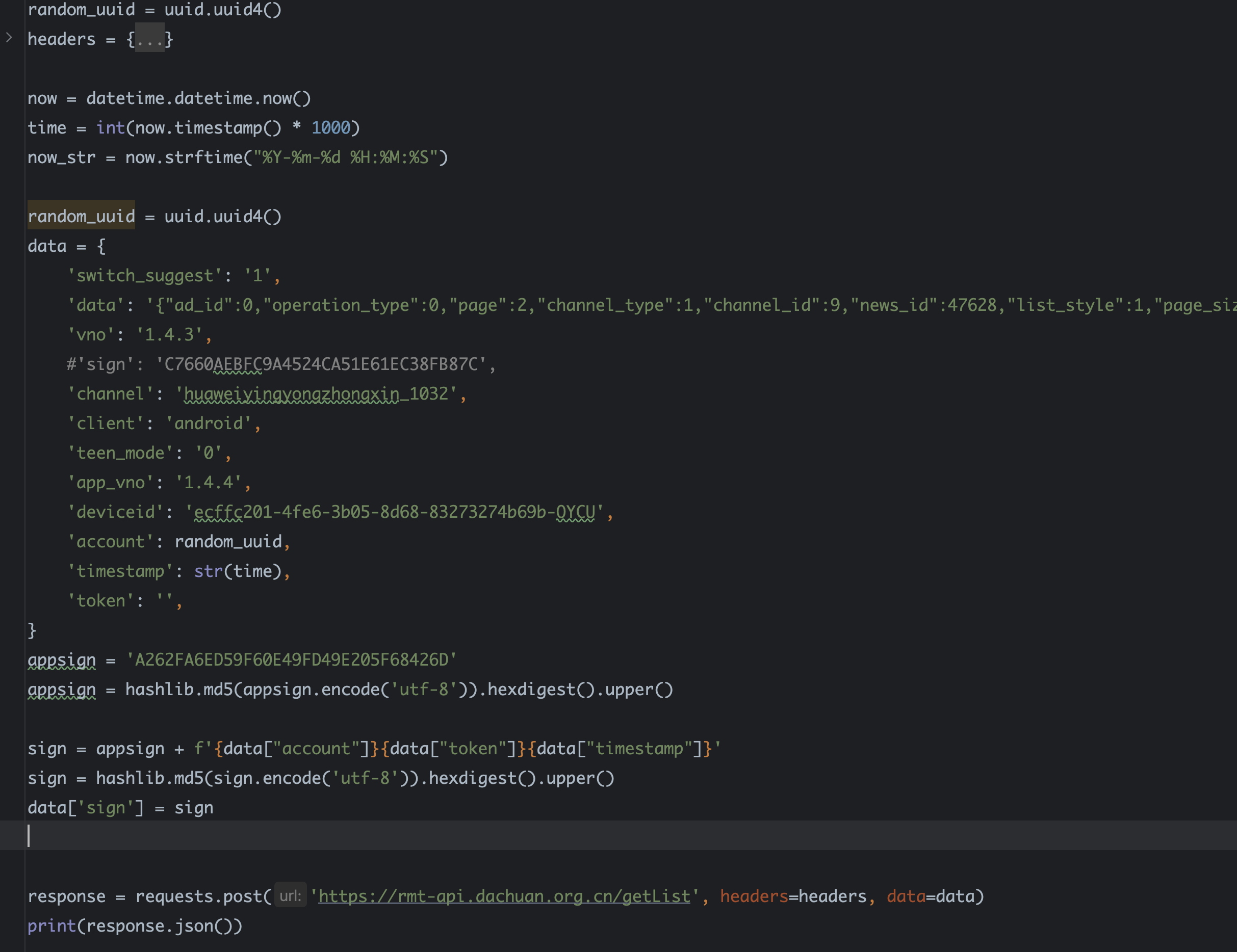Open the rmt-api.dachuan.org.cn getList URL
Image resolution: width=1237 pixels, height=952 pixels.
point(504,896)
